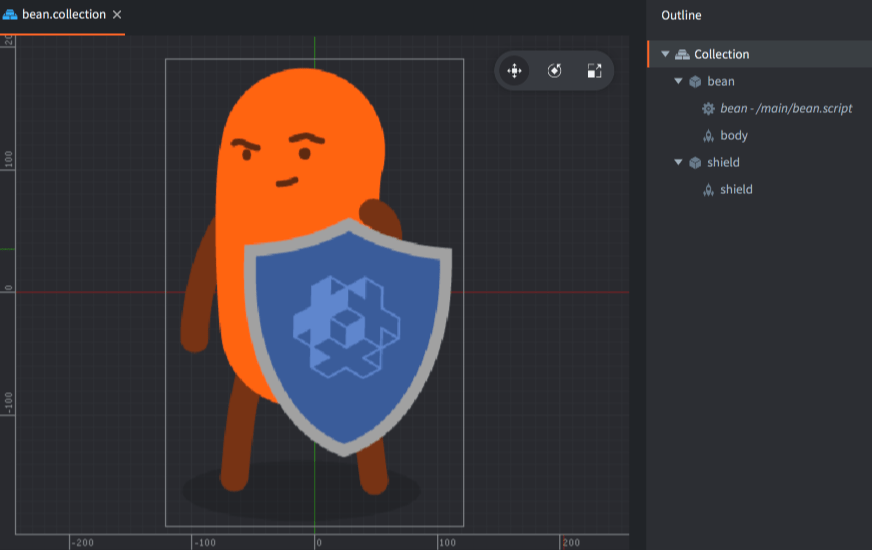872x550 pixels.
Task: Select the body sprite in Outline
Action: tap(734, 135)
